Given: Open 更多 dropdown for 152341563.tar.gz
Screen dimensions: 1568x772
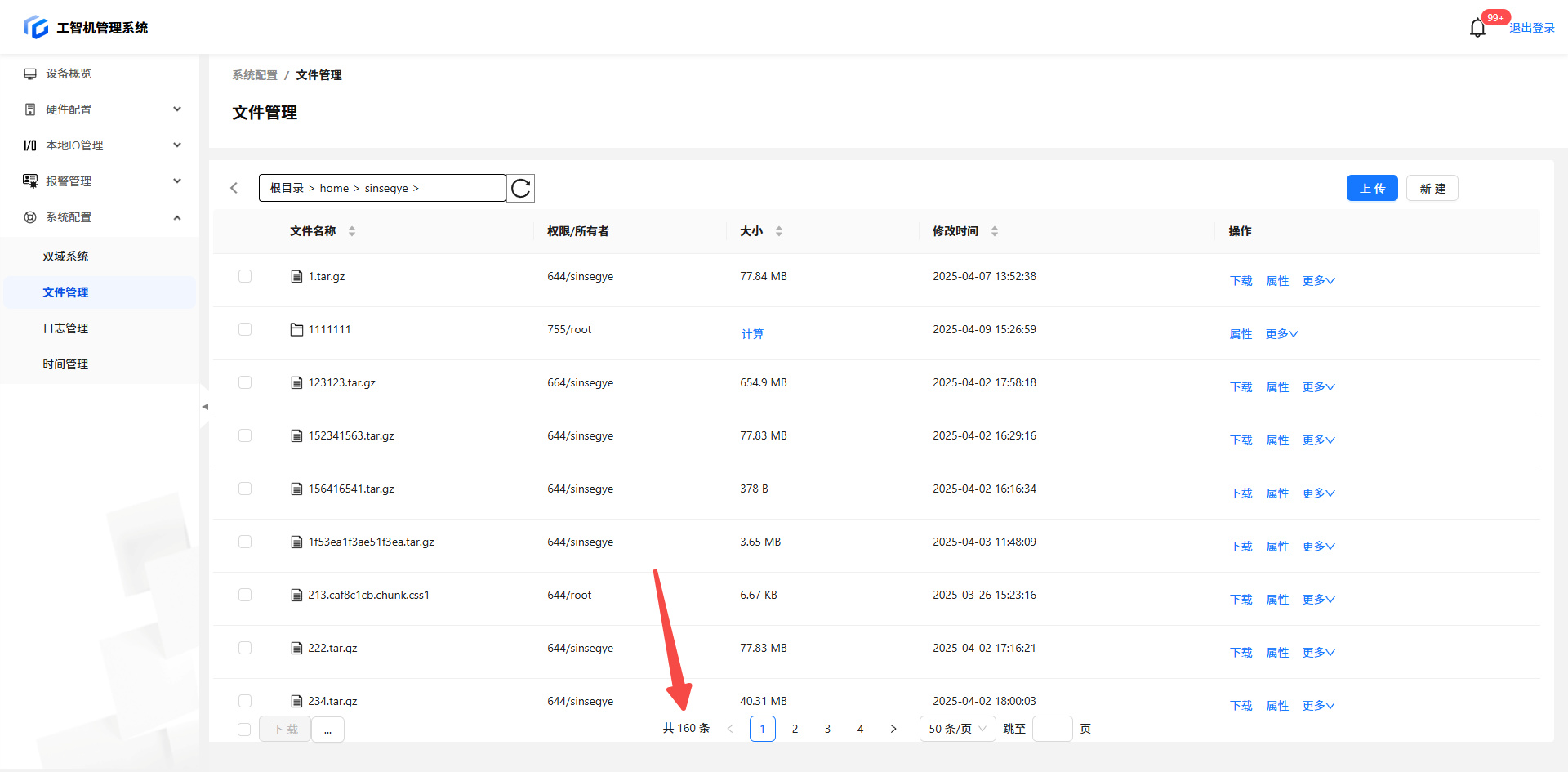Looking at the screenshot, I should [1318, 440].
